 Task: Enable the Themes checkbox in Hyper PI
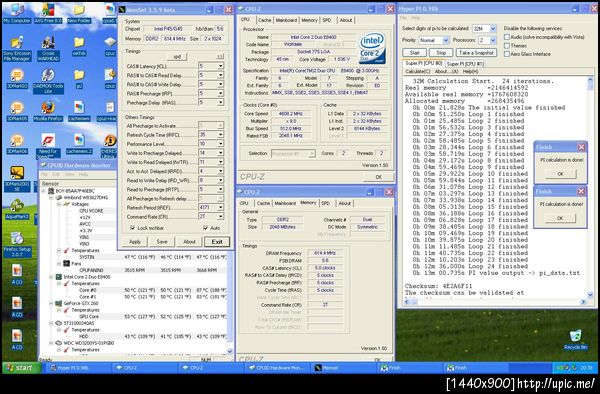tap(507, 46)
